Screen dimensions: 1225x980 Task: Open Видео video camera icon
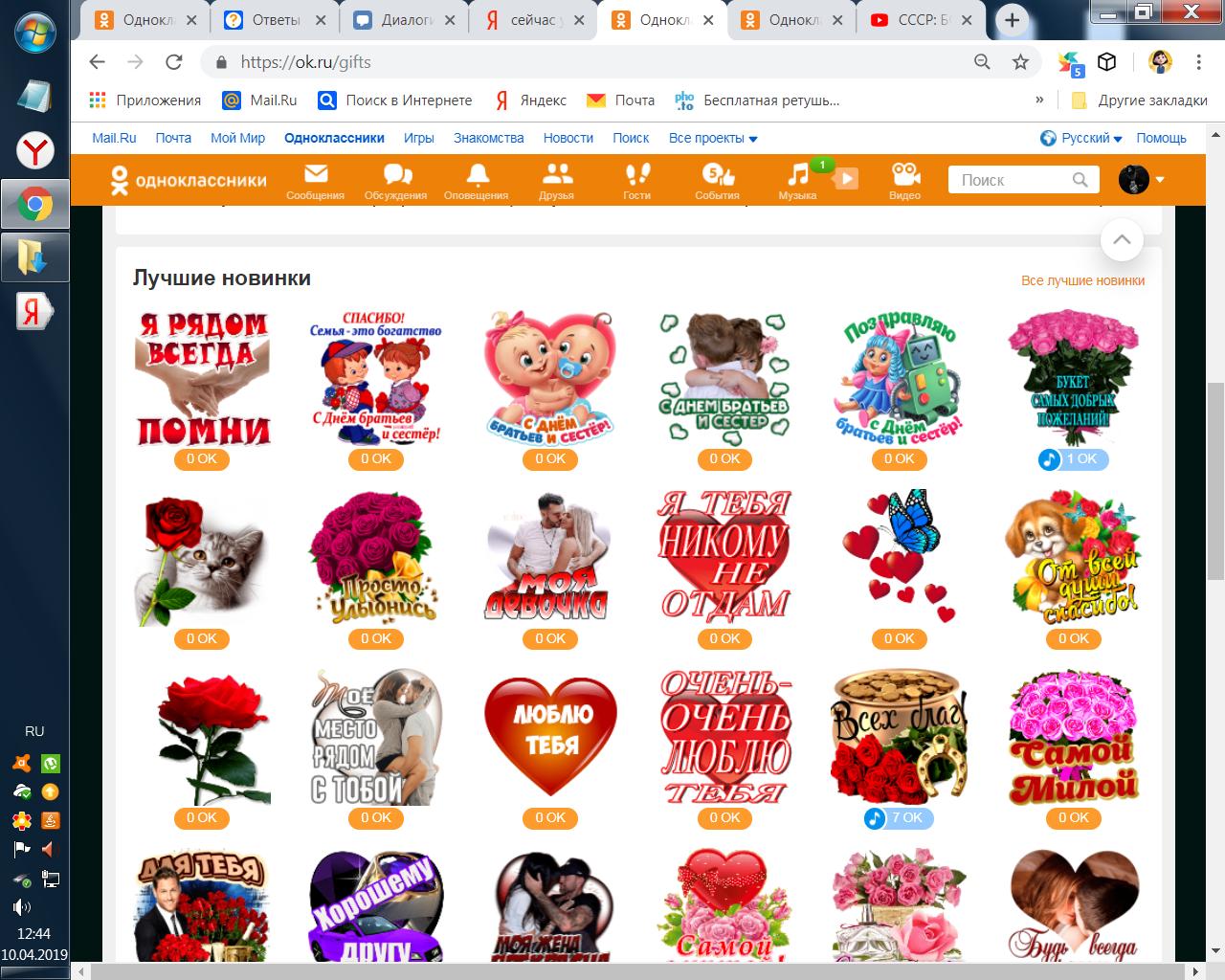coord(904,180)
